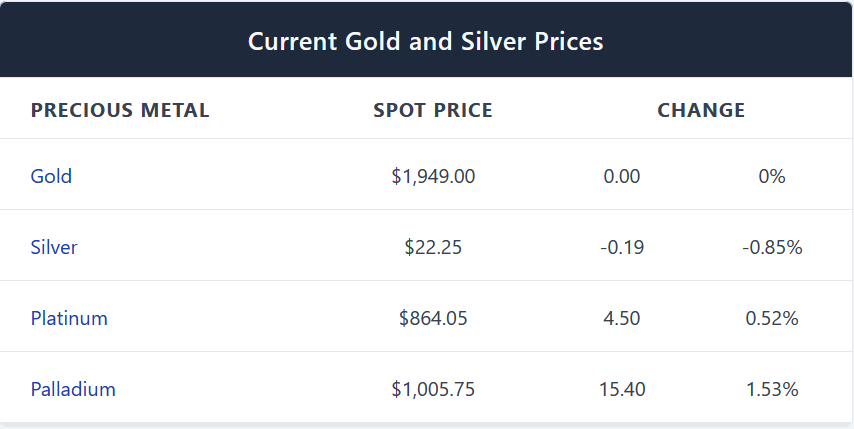Screen dimensions: 854x429
Task: Select Silver's -0.19 change value
Action: coord(622,247)
